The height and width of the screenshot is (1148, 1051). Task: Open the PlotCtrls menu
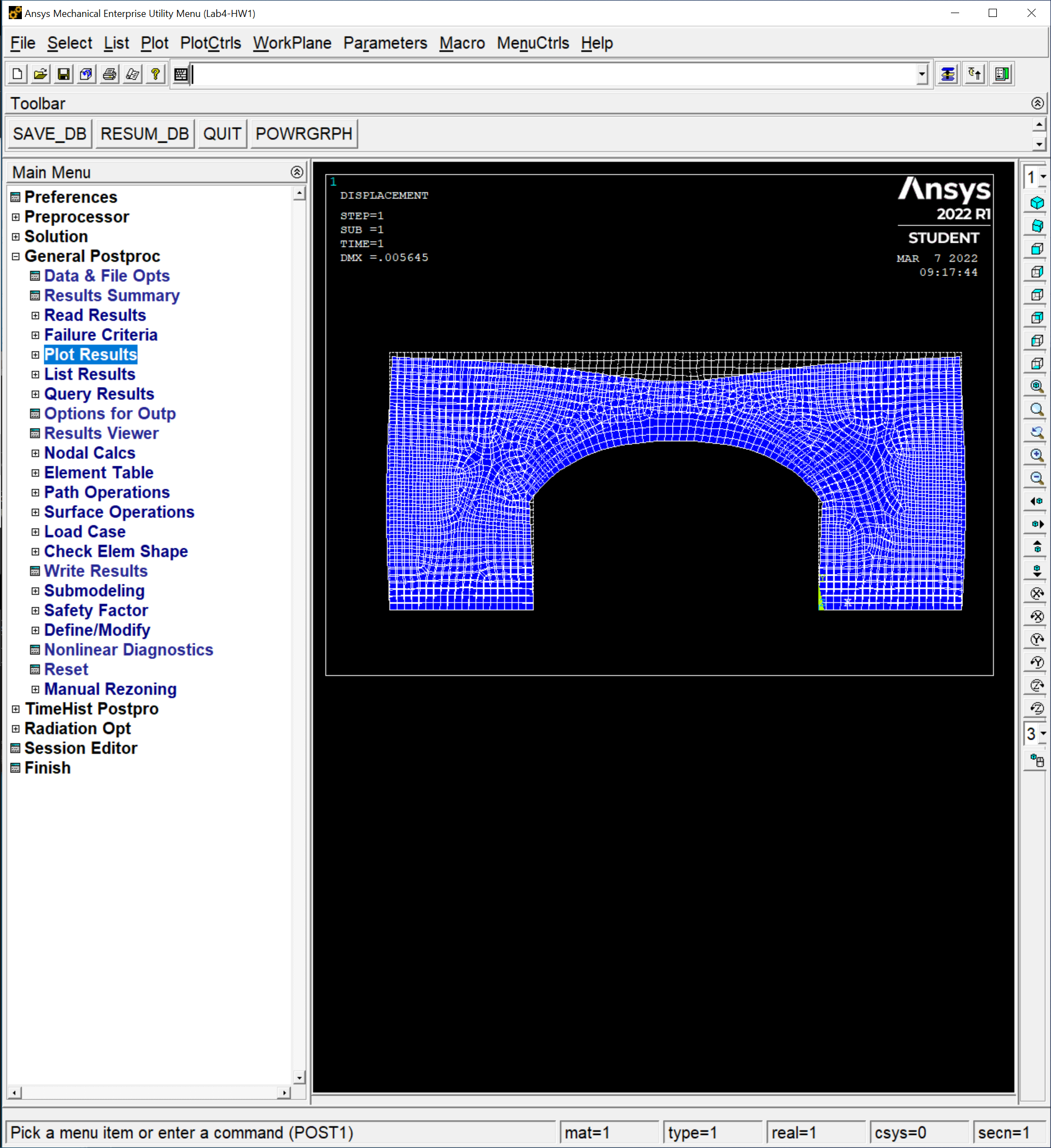coord(210,43)
